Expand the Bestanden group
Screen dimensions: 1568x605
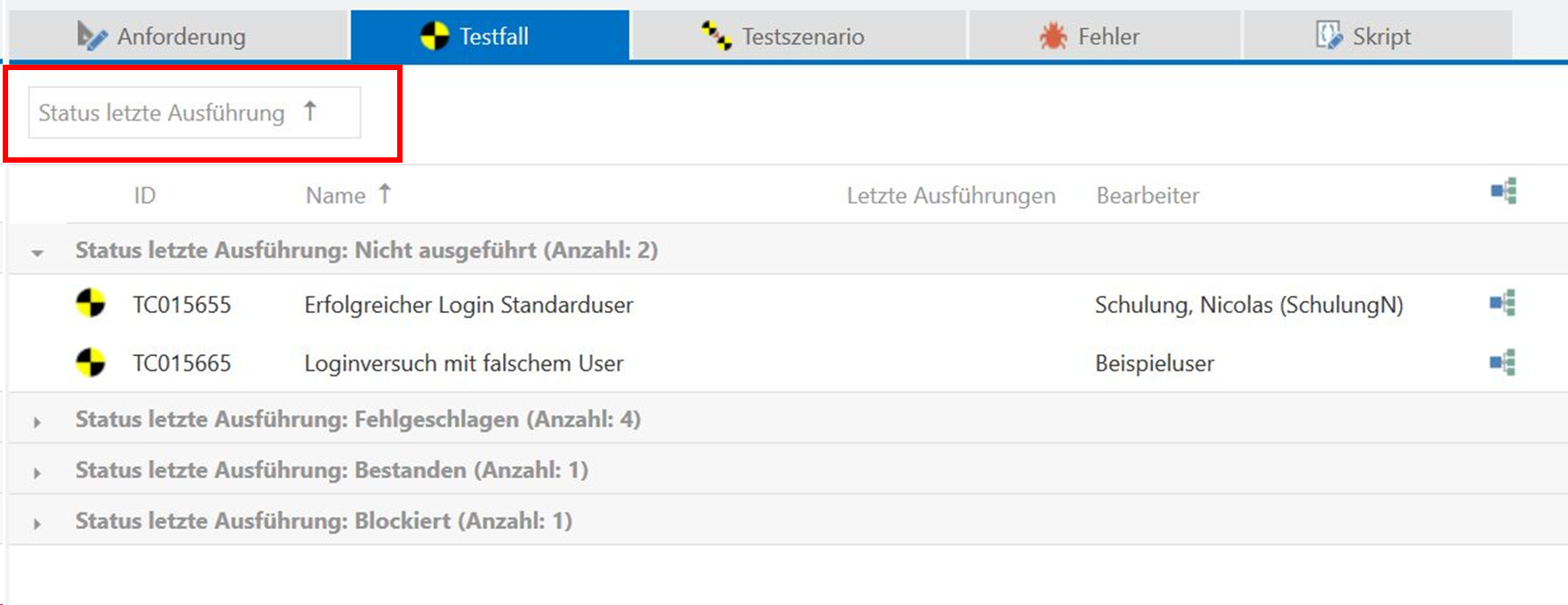pos(37,473)
